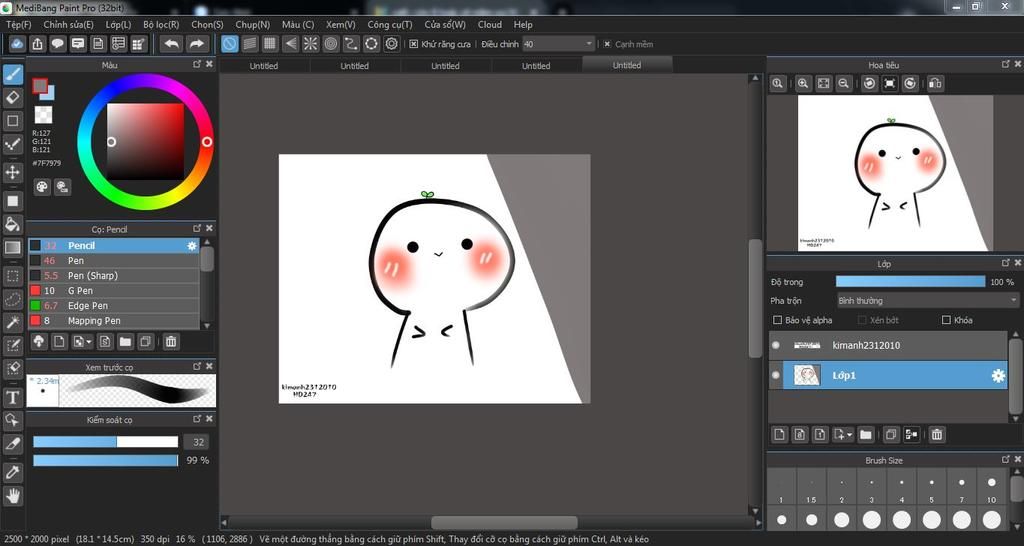Select the Magic Wand tool
Screen dimensions: 1024x546
click(12, 322)
